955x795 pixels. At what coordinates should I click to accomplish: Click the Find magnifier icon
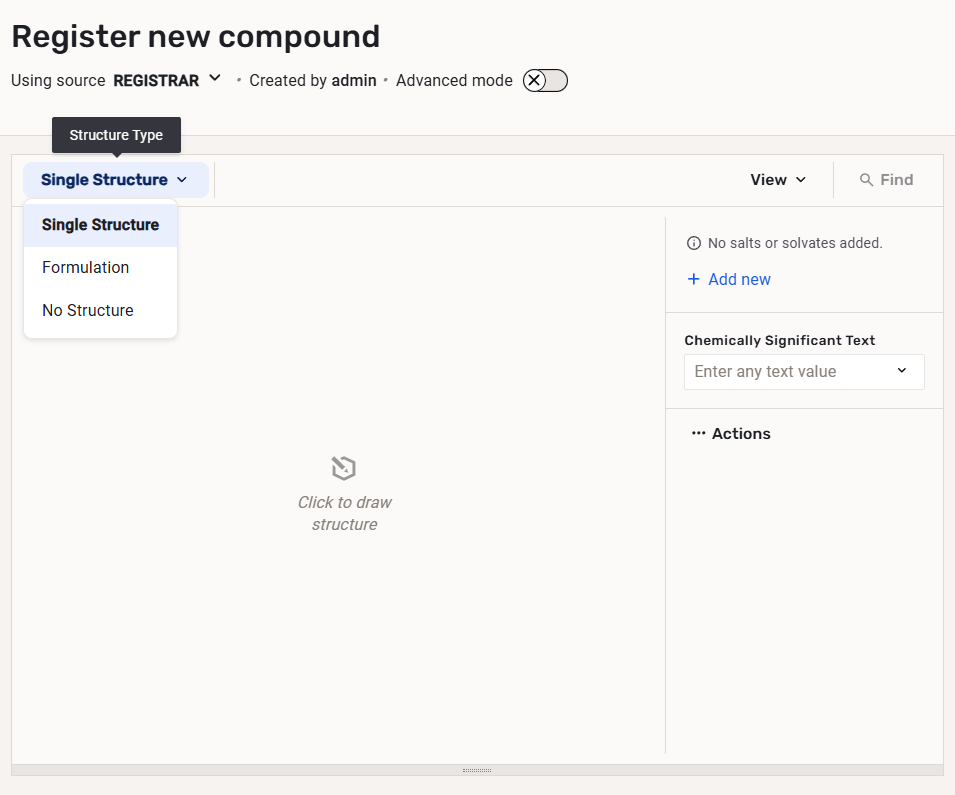pos(867,180)
